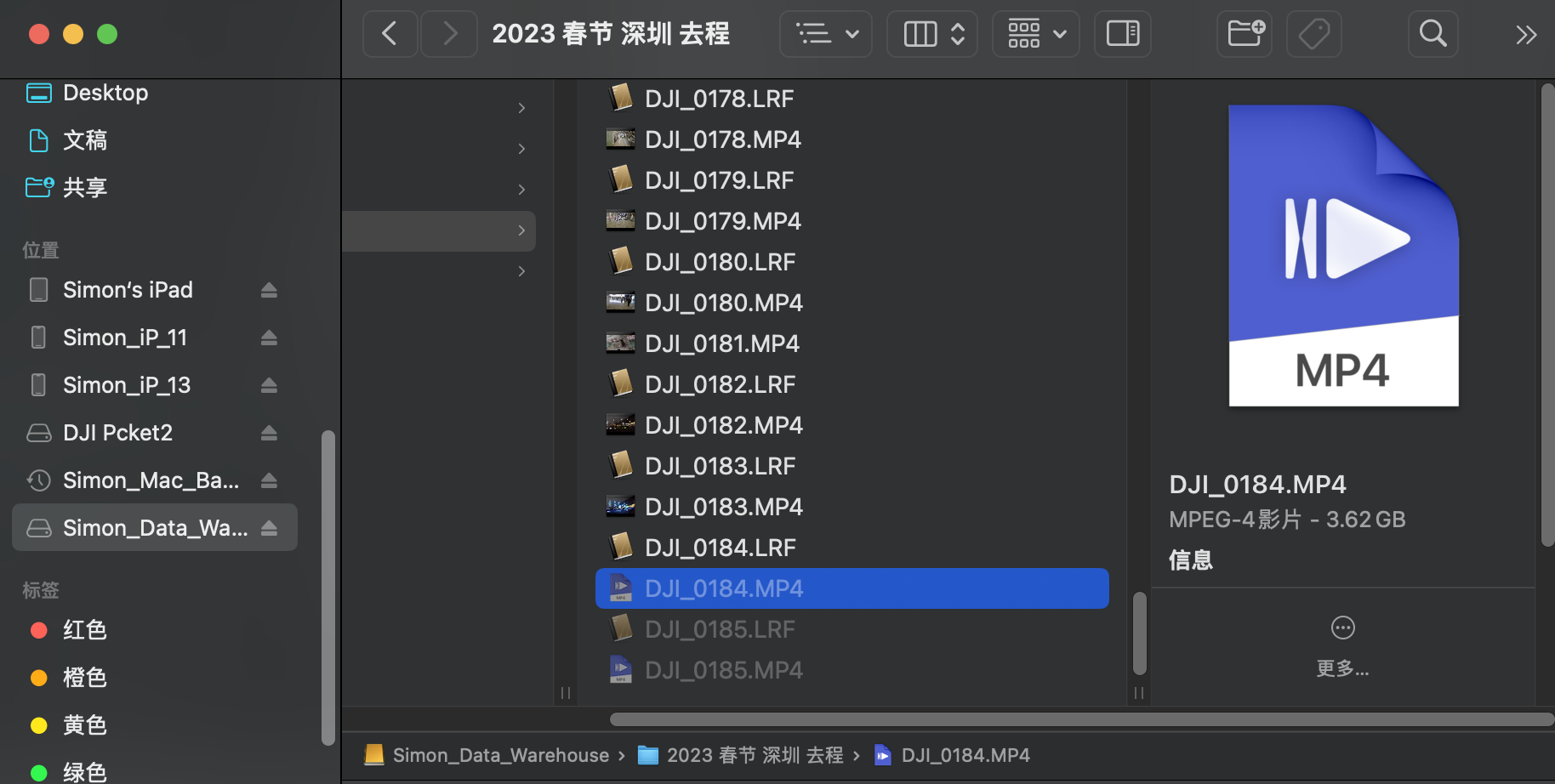Click the sidebar vertical scrollbar
1555x784 pixels.
click(x=328, y=588)
